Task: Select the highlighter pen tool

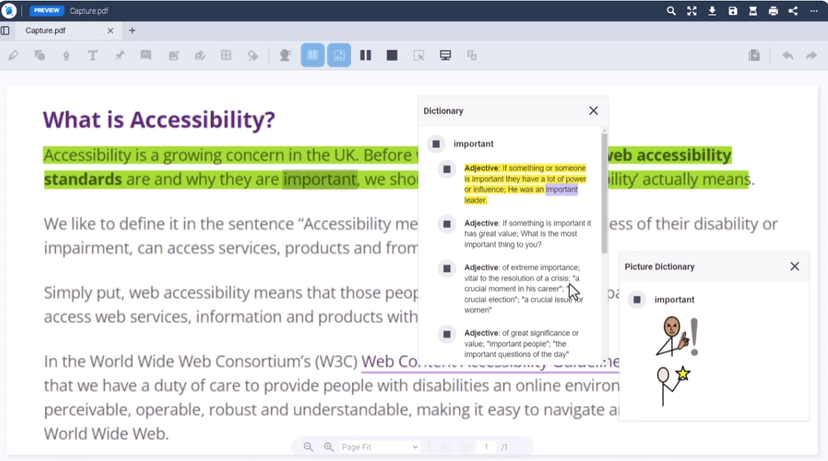Action: pyautogui.click(x=13, y=55)
